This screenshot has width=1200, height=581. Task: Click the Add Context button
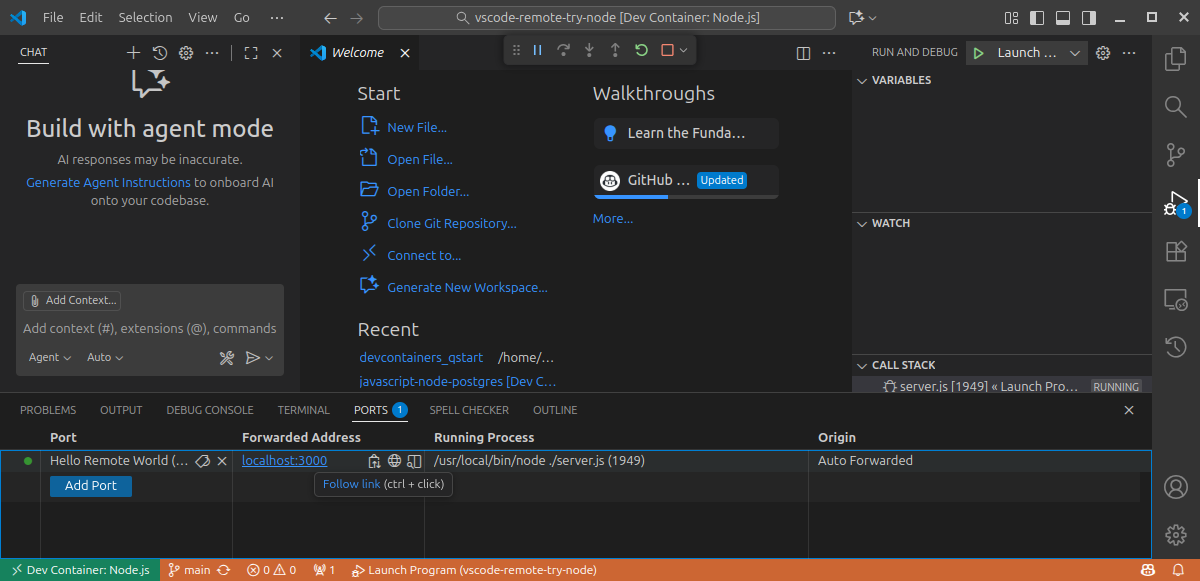tap(72, 300)
